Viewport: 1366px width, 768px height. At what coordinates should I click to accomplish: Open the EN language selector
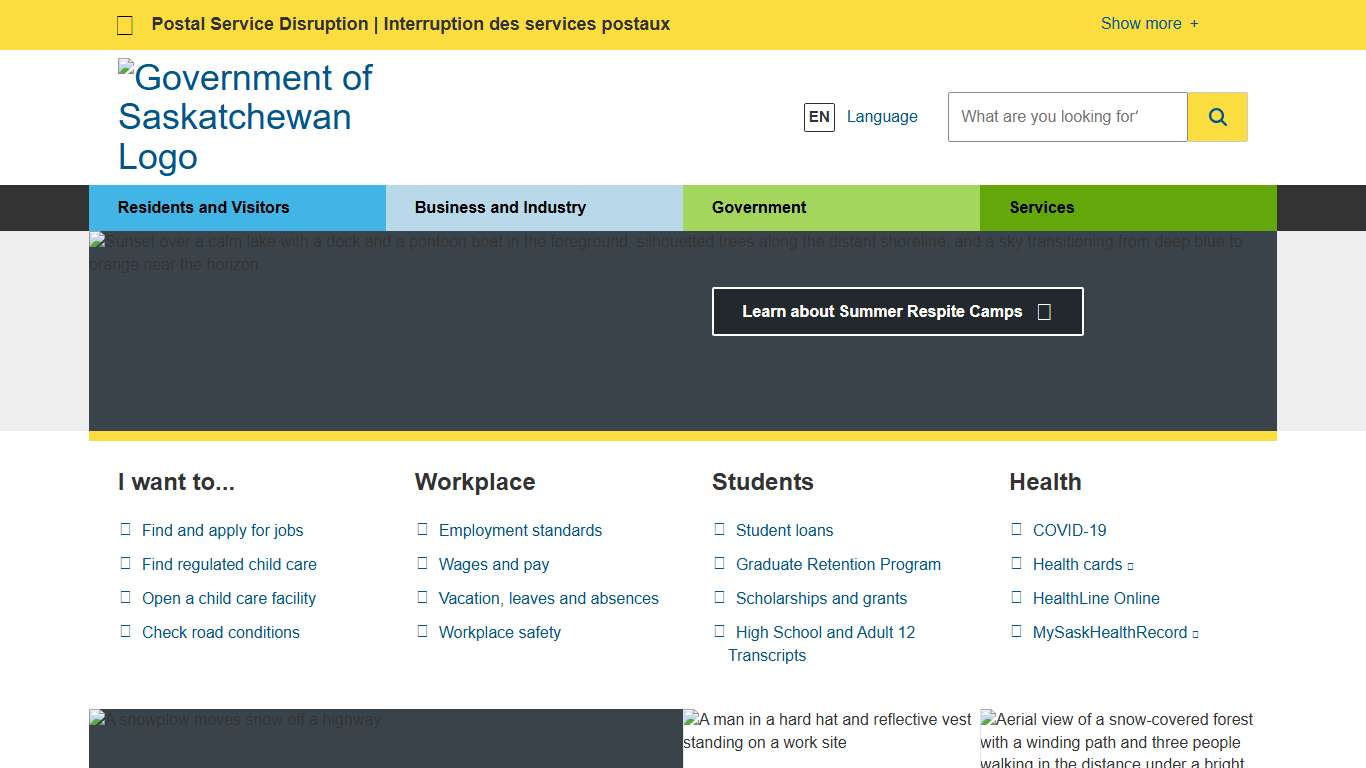819,117
